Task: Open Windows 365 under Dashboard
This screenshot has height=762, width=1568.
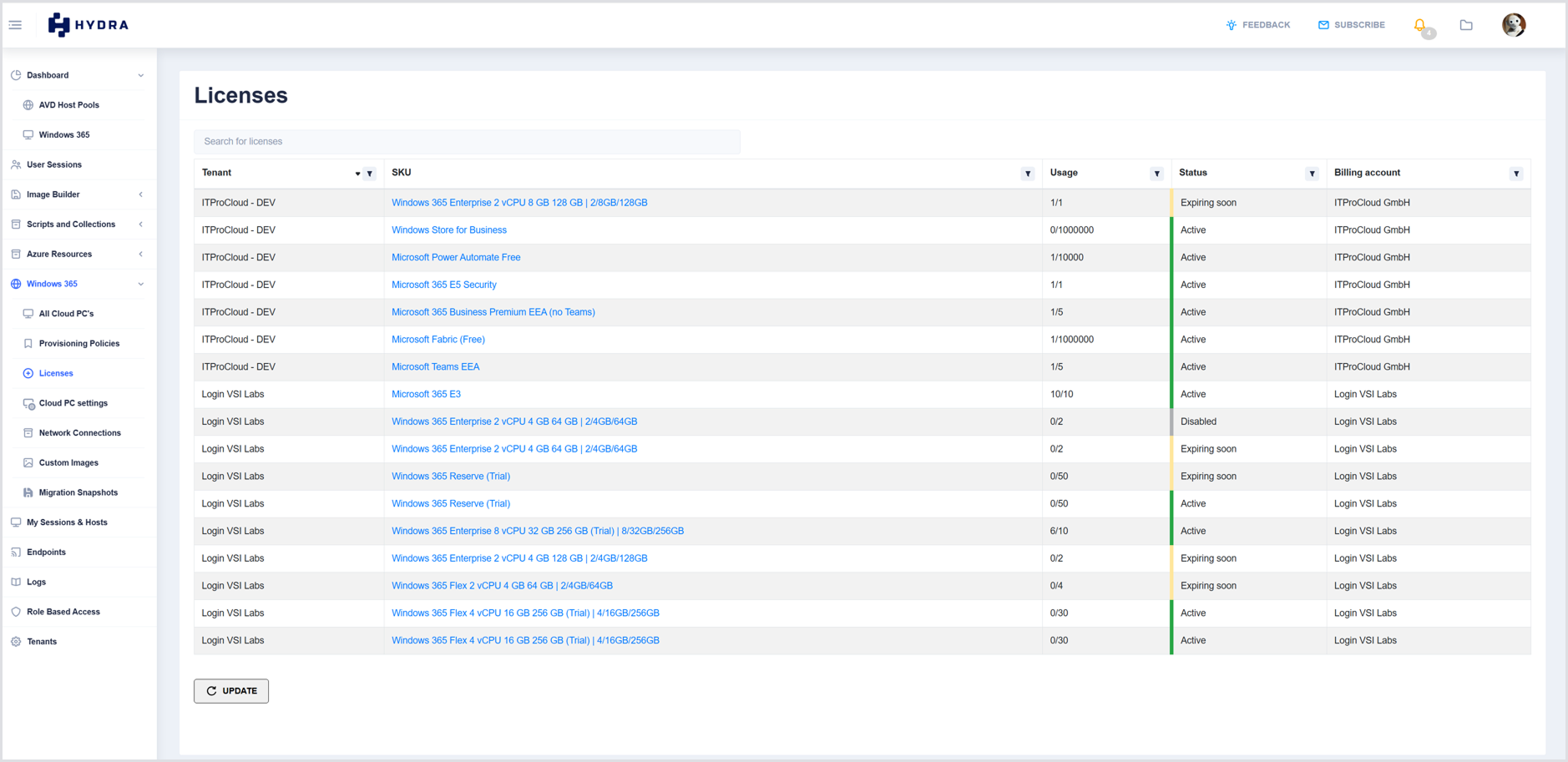Action: [64, 135]
